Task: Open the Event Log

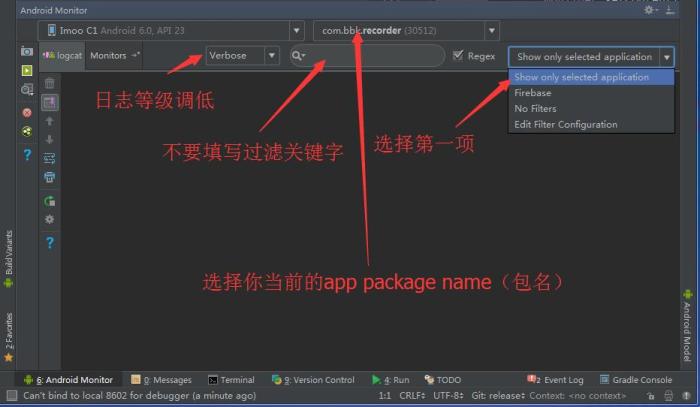Action: point(555,380)
